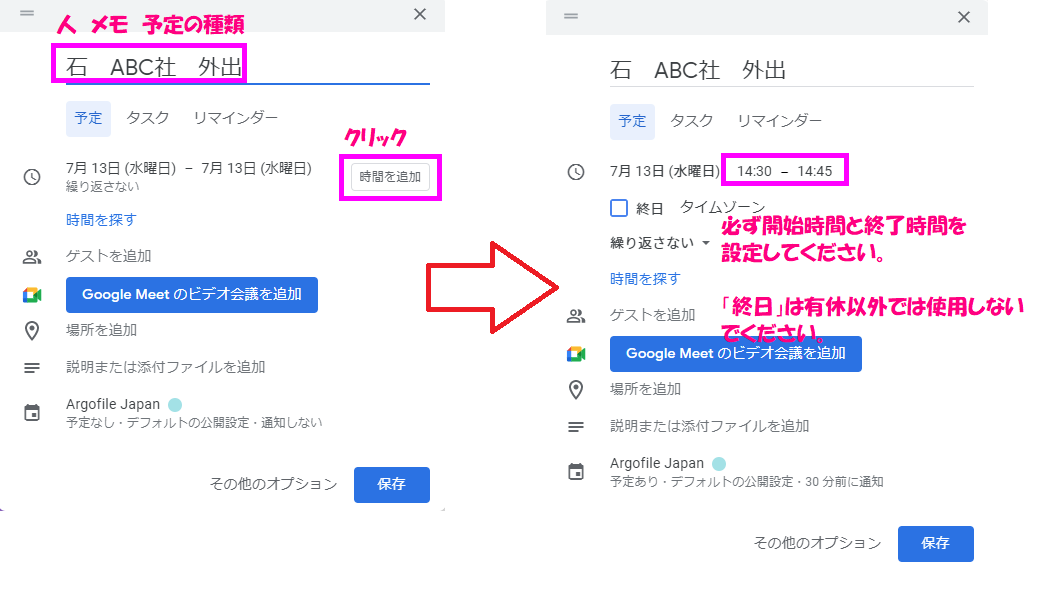Click the drag handle atop right dialog
1045x596 pixels.
[x=571, y=16]
